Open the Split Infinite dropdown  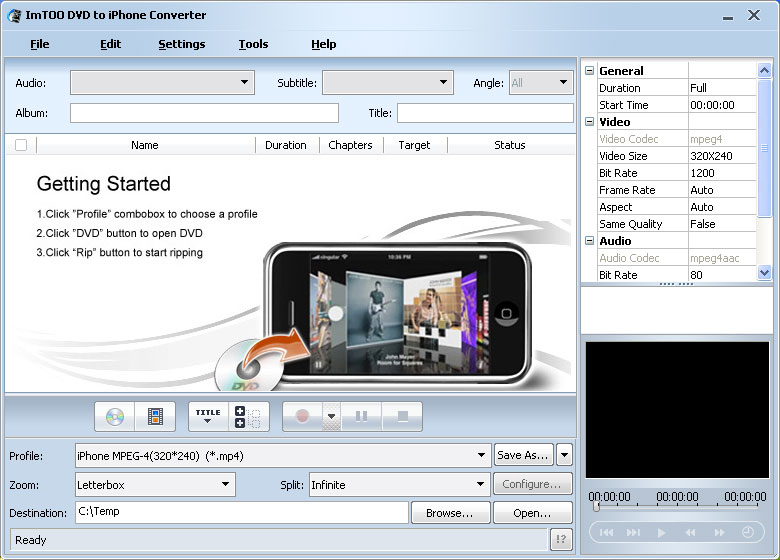click(x=399, y=484)
